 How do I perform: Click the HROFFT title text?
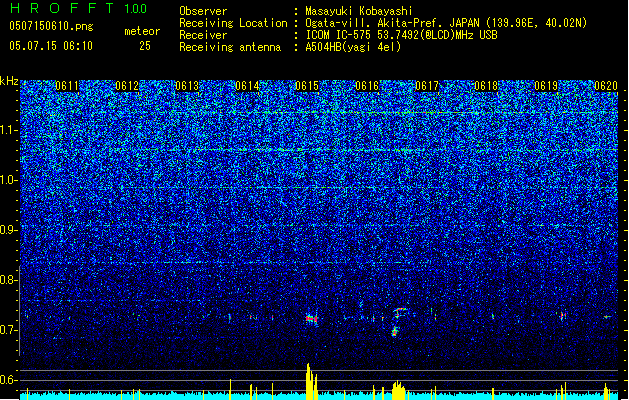click(62, 8)
